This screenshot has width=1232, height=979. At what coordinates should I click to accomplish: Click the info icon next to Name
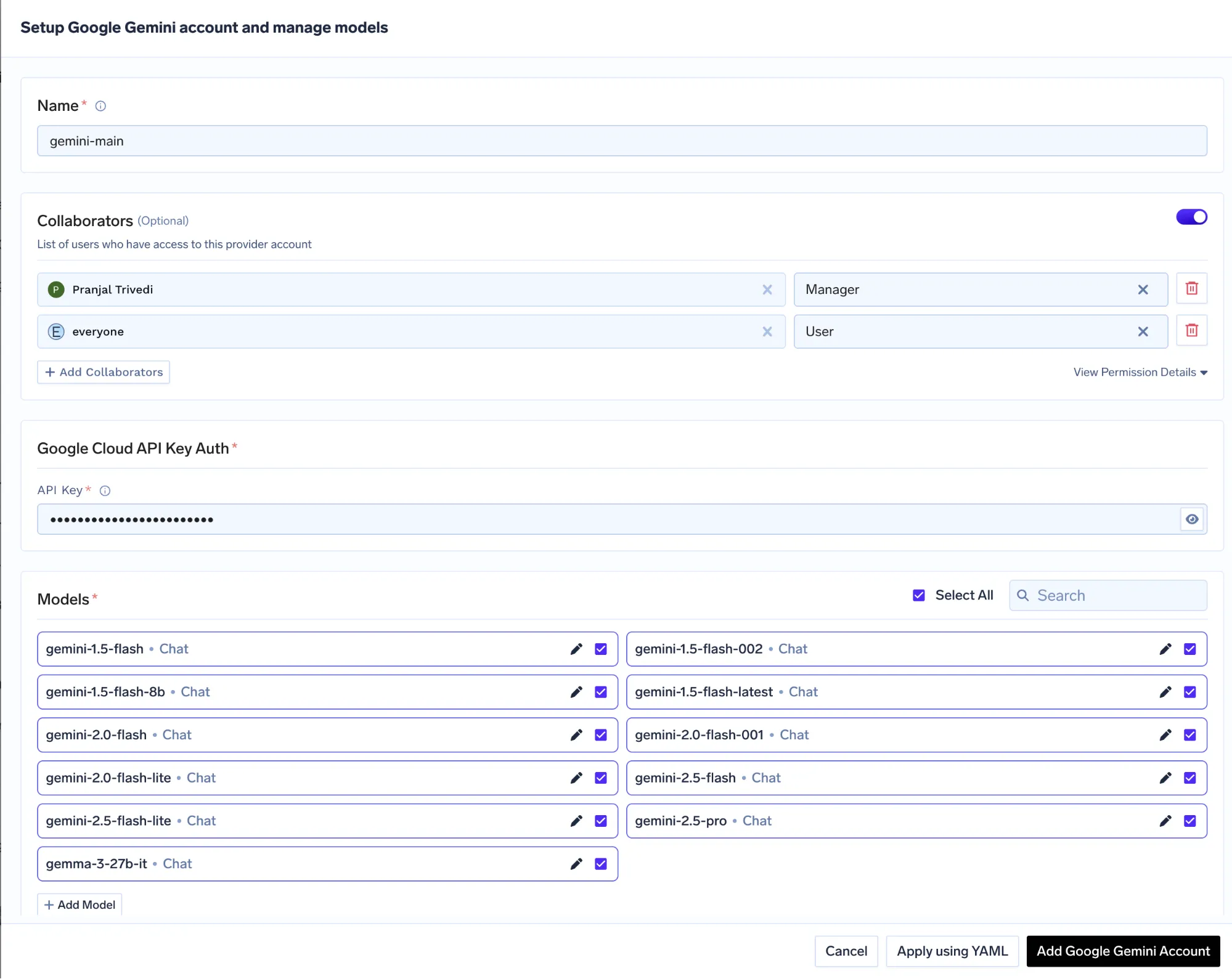[x=100, y=106]
